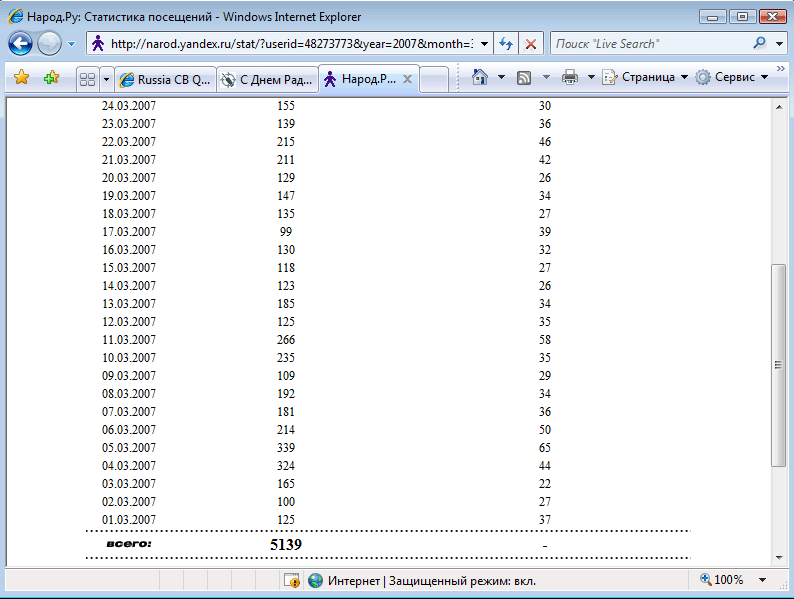This screenshot has height=599, width=794.
Task: Close the Народ.Ру tab
Action: [x=407, y=79]
